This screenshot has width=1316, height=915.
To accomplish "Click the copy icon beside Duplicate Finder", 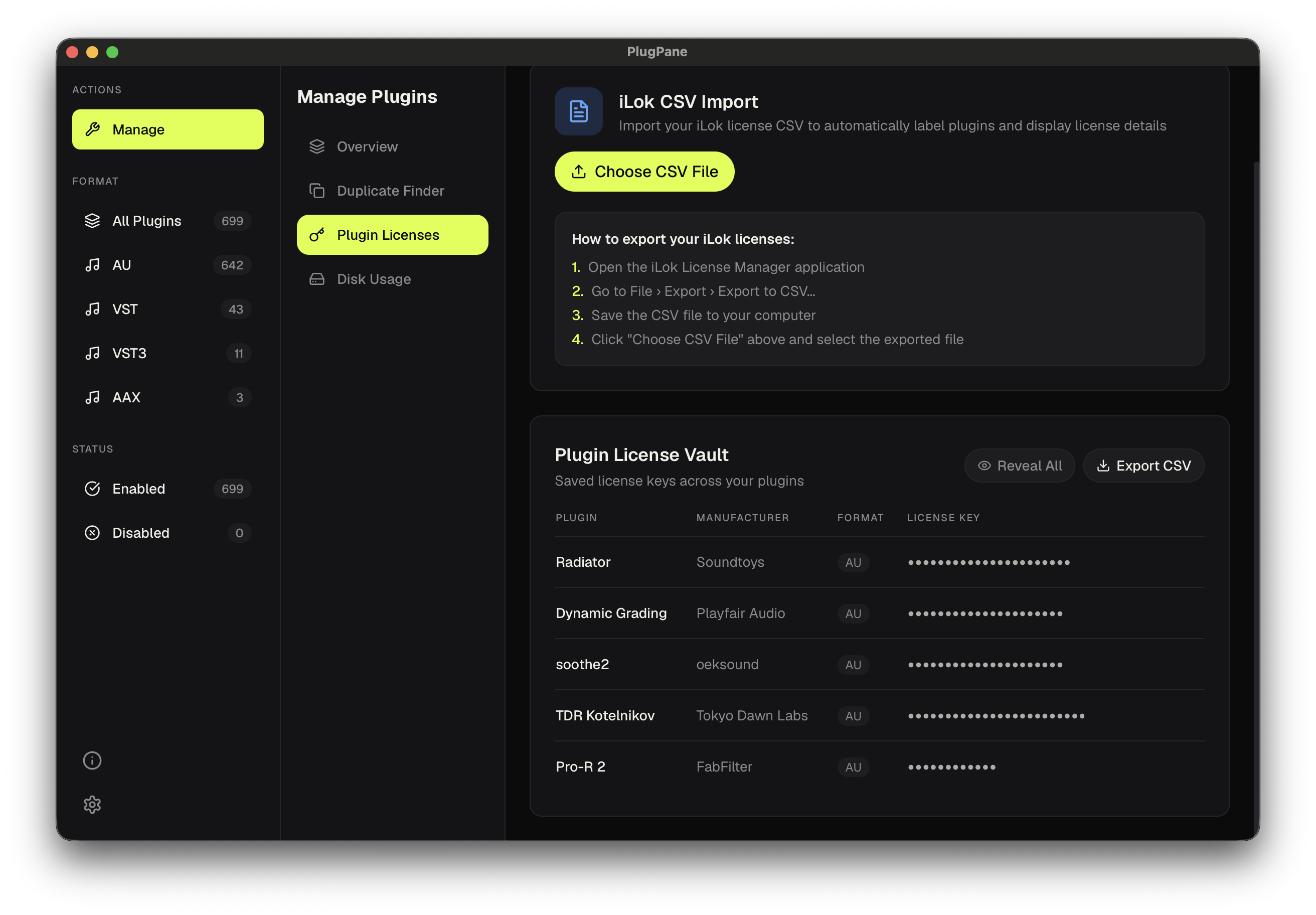I will point(317,191).
